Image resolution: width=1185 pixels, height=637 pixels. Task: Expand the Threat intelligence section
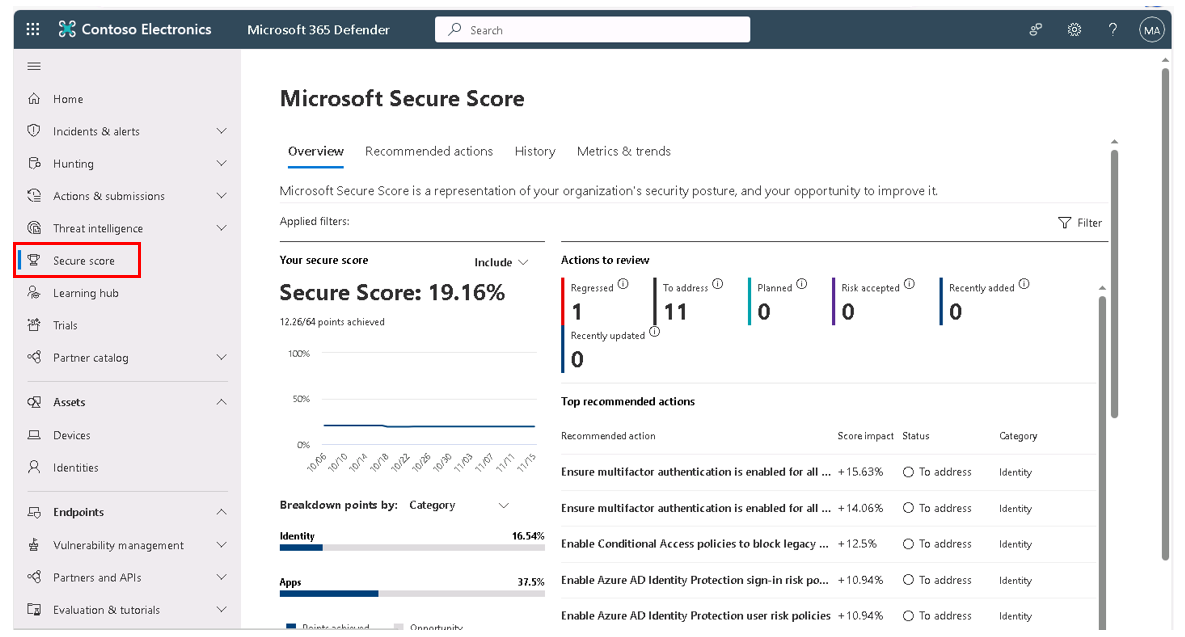coord(221,228)
